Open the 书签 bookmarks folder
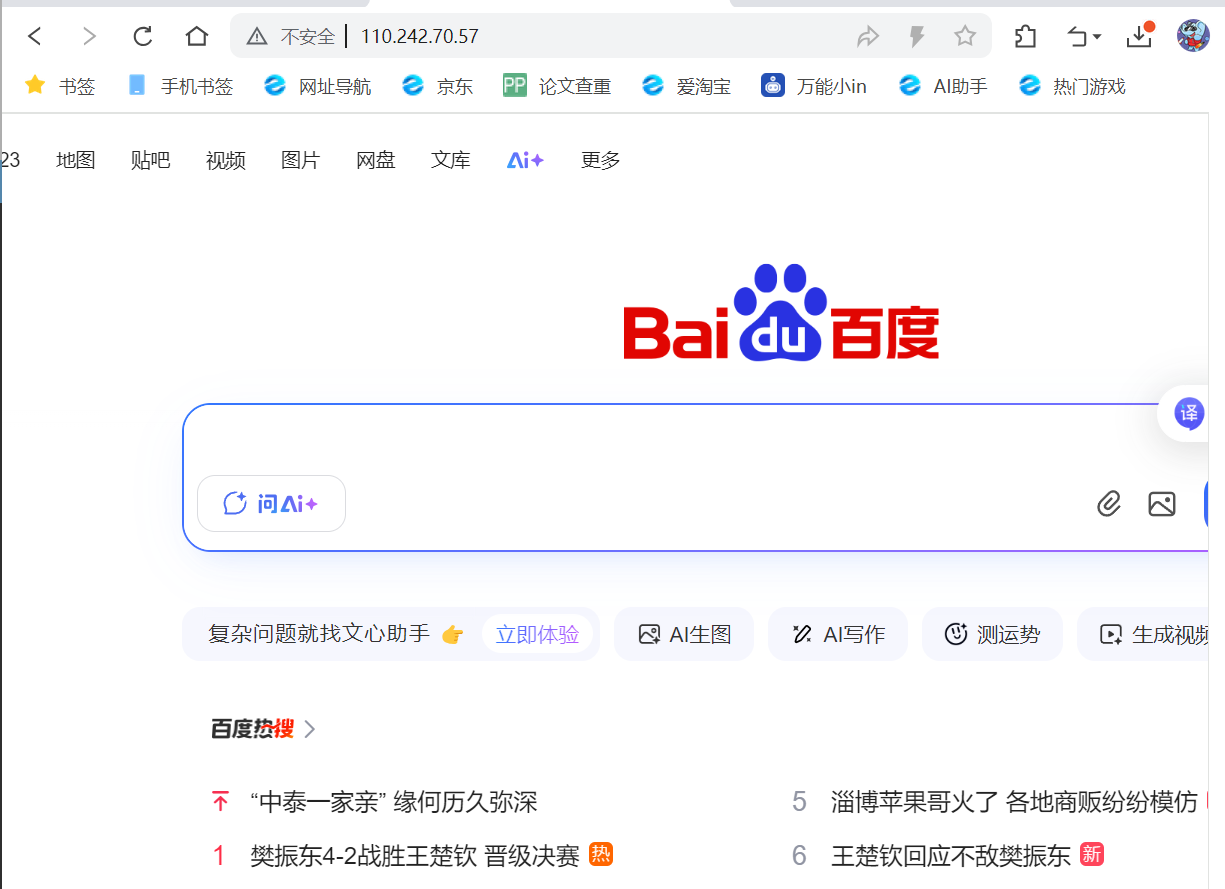 click(60, 86)
